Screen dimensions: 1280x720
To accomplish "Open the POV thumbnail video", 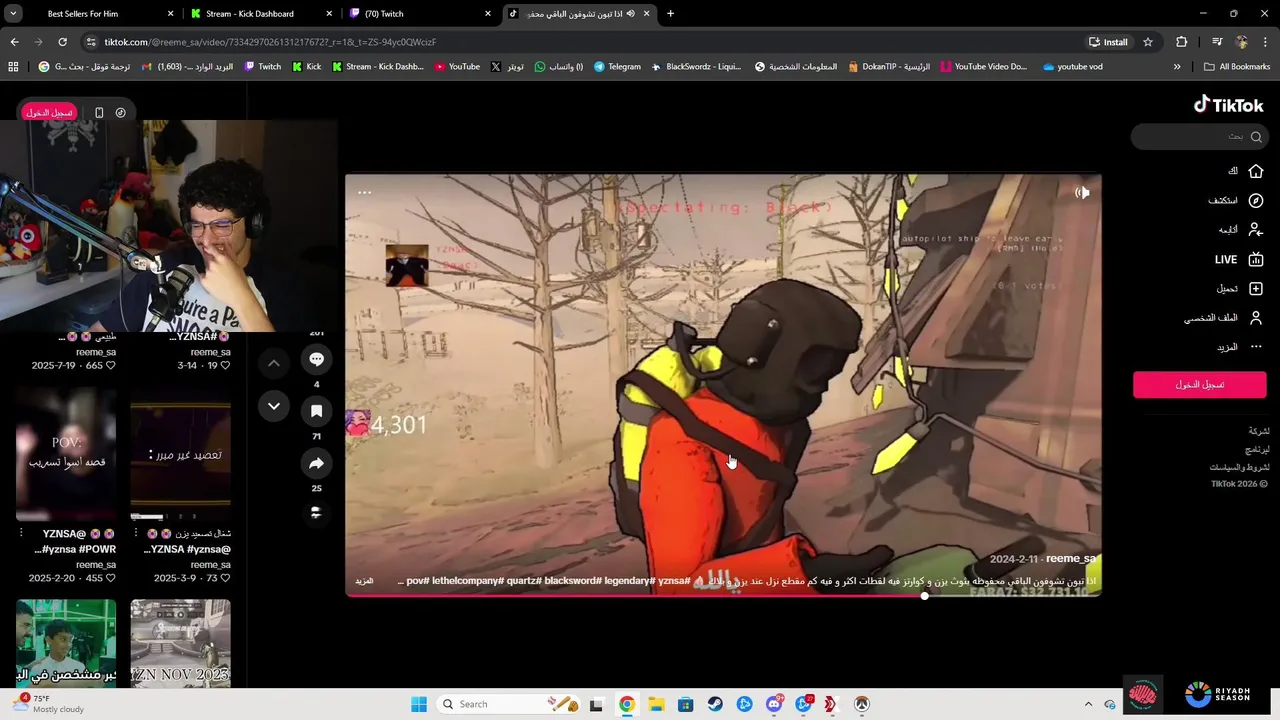I will coord(66,455).
